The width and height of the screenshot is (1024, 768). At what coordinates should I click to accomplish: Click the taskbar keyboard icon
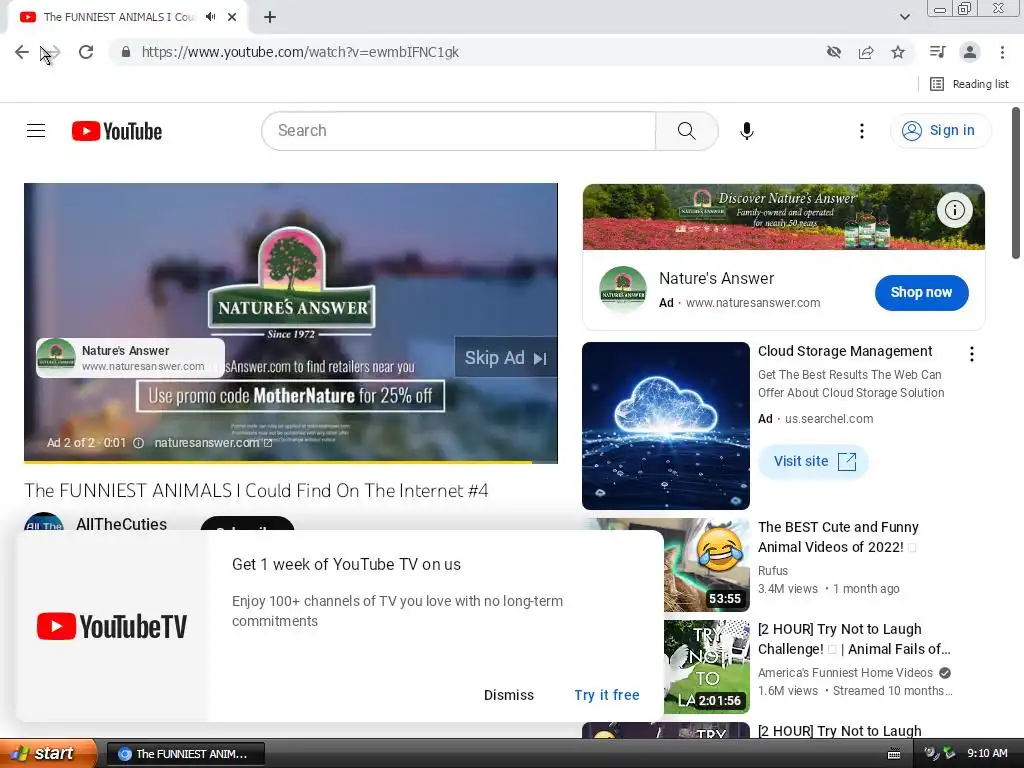[x=894, y=754]
